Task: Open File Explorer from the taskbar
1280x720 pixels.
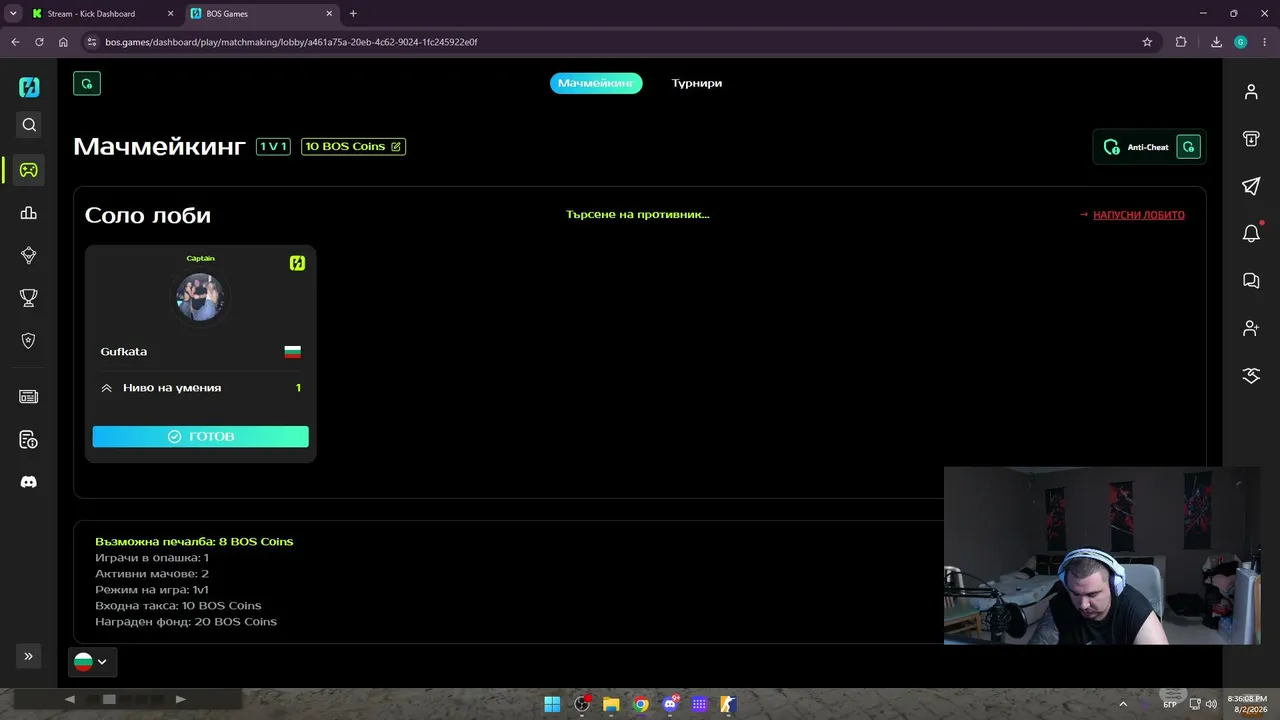Action: [611, 704]
